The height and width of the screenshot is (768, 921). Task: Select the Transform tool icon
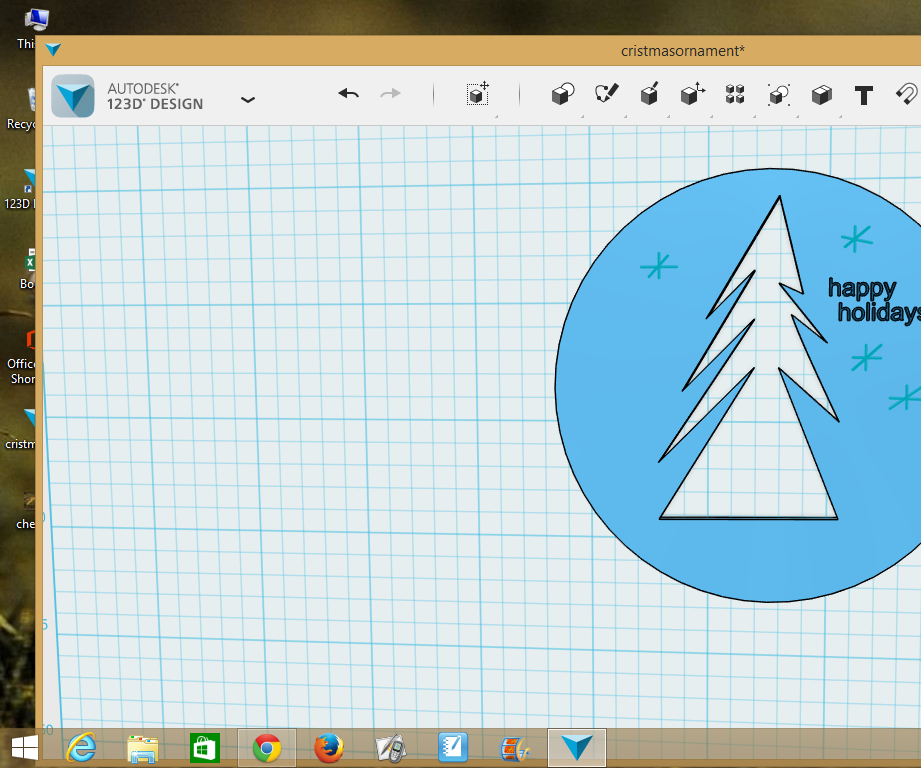478,94
